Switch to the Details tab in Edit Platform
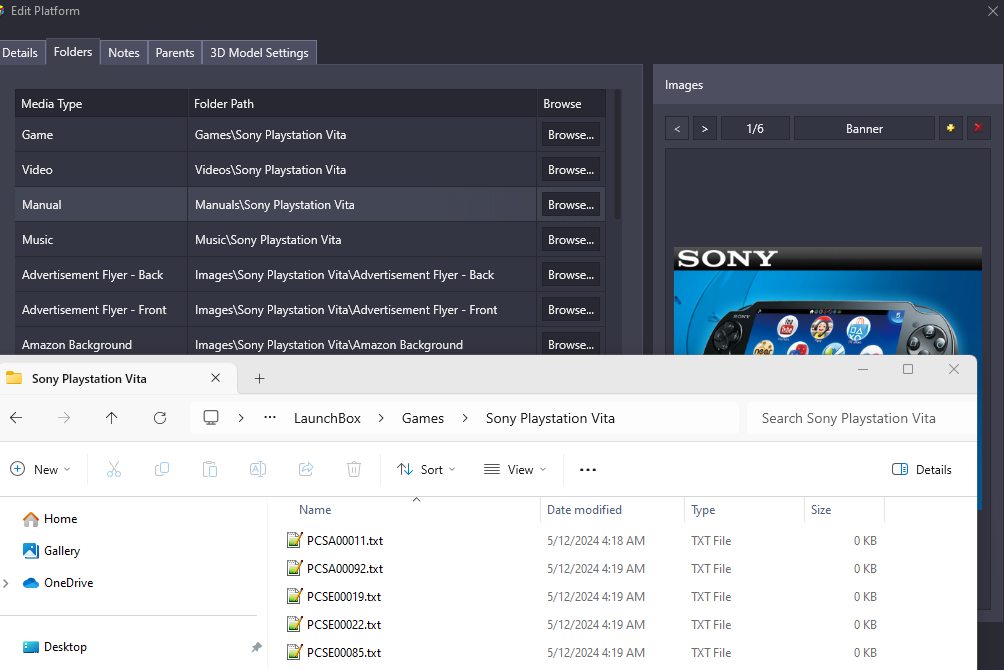1004x670 pixels. [x=20, y=53]
